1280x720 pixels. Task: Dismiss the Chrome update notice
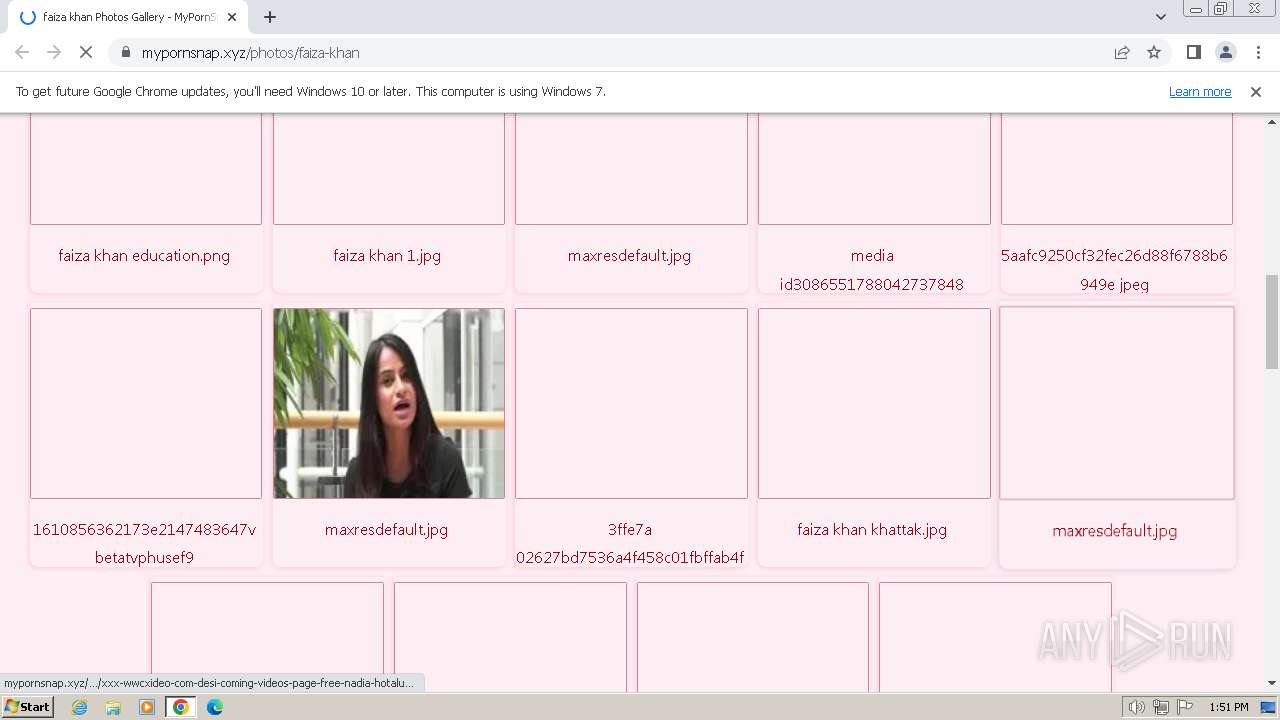tap(1256, 91)
